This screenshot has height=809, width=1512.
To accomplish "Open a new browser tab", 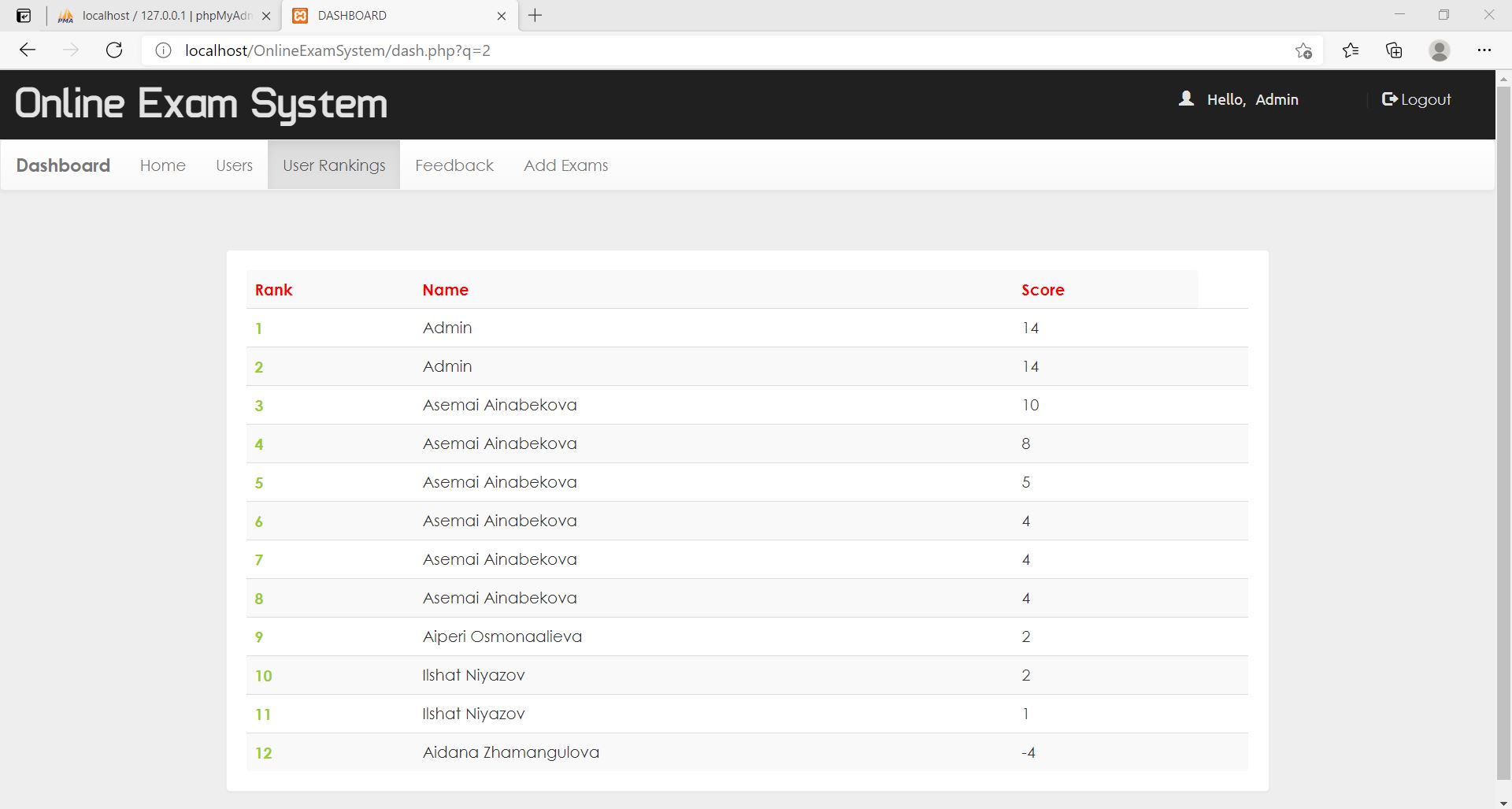I will pyautogui.click(x=535, y=16).
